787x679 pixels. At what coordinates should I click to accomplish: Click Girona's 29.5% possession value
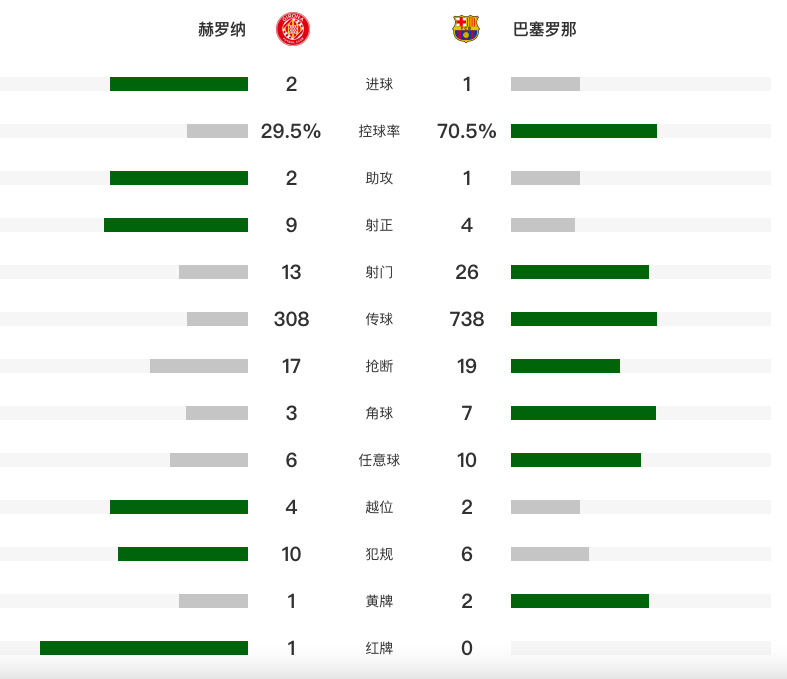[x=291, y=131]
